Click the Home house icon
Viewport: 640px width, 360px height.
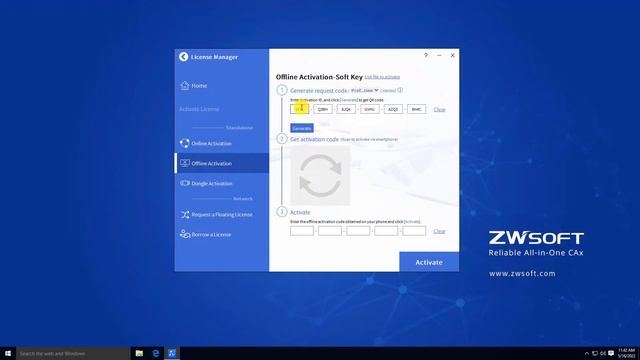pyautogui.click(x=185, y=85)
